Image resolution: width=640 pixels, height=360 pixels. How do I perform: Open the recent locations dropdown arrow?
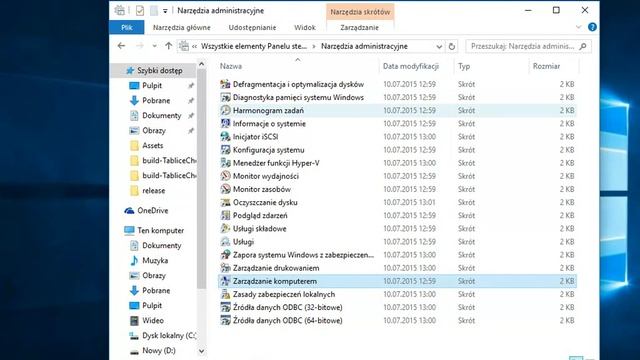154,46
